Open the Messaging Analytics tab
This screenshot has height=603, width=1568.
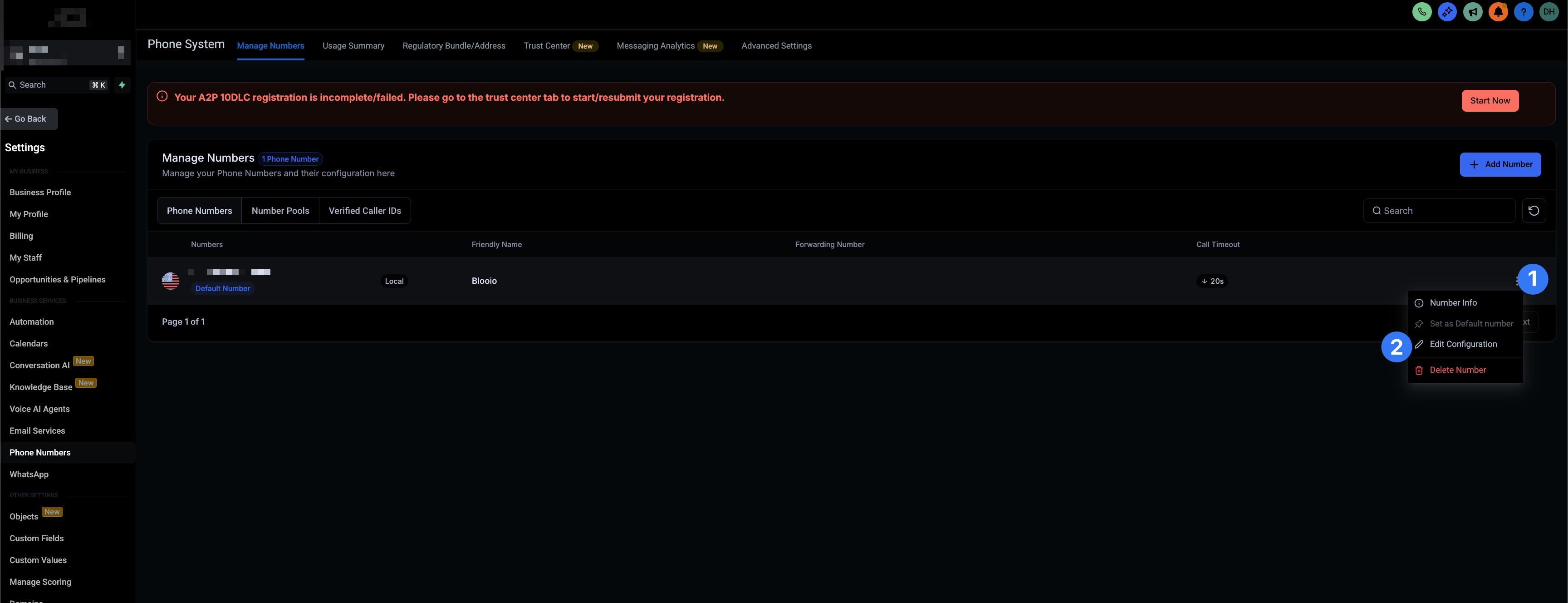pos(670,46)
